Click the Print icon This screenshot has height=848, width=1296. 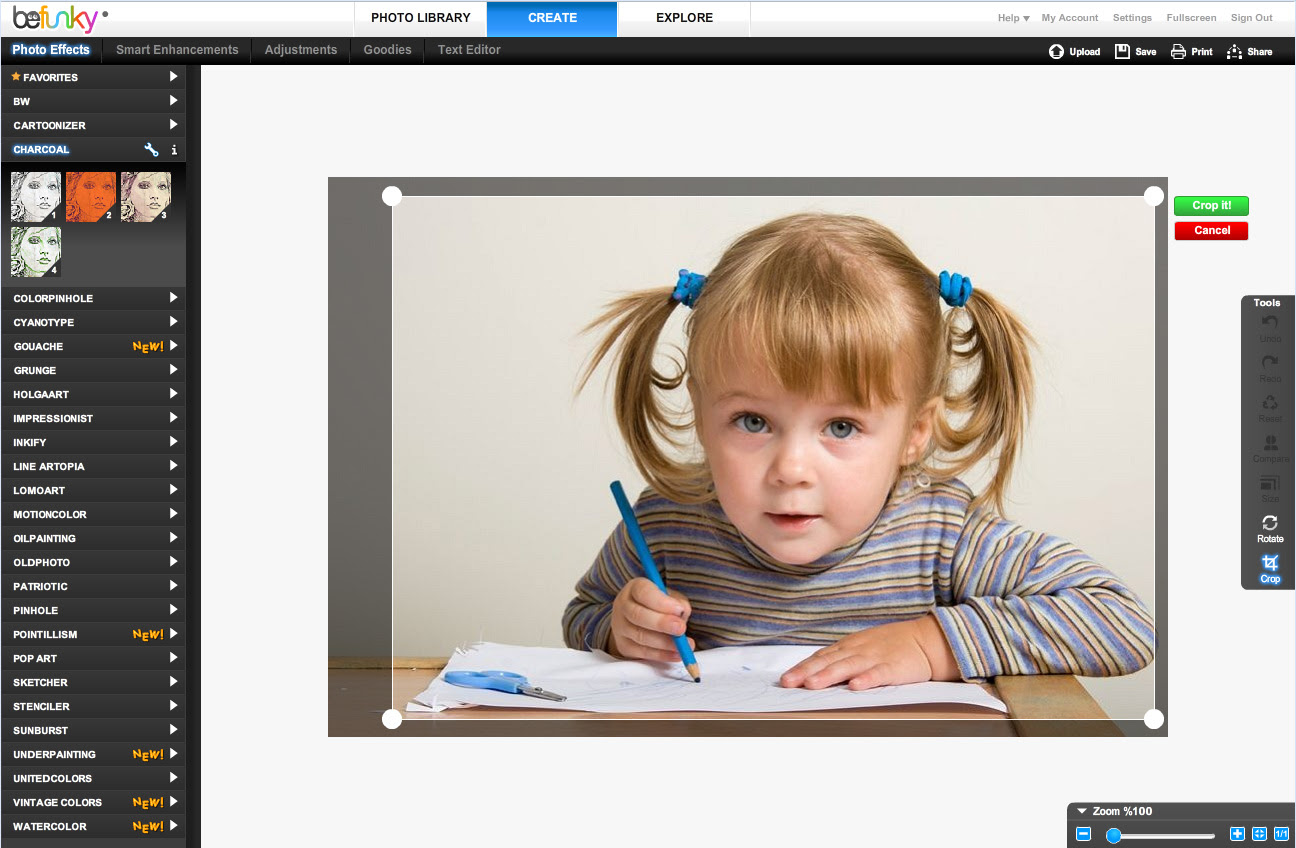click(x=1178, y=51)
